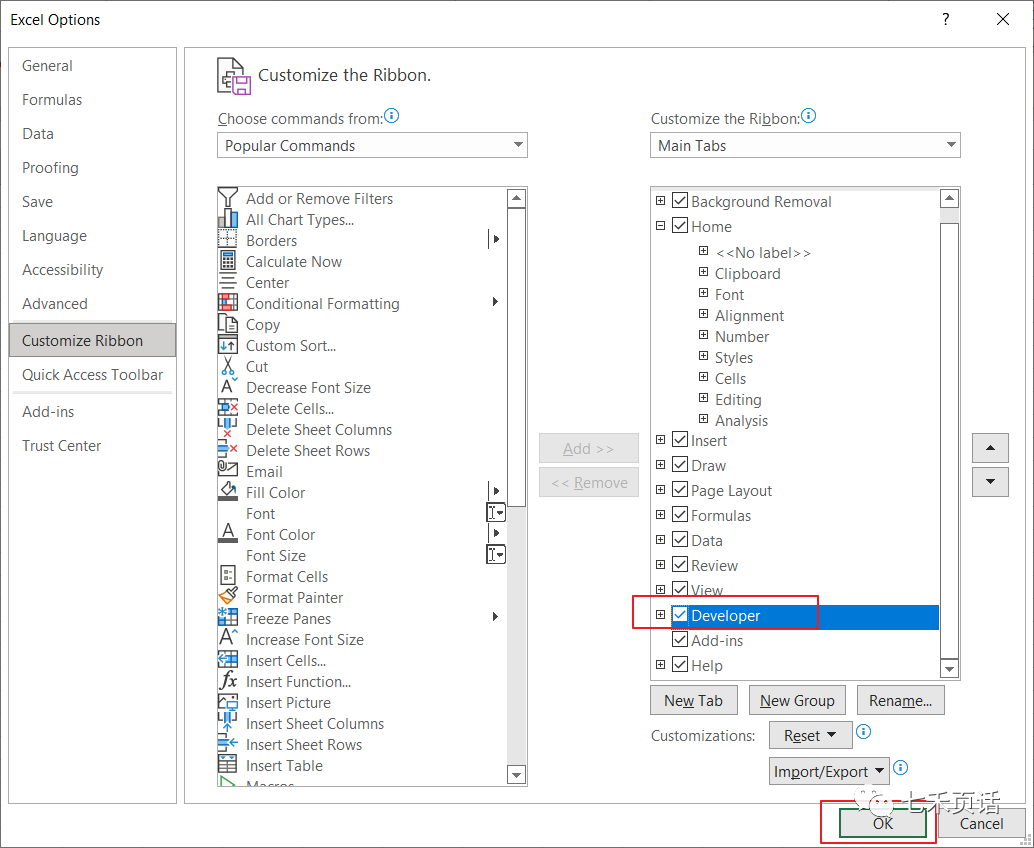Click the OK button
The width and height of the screenshot is (1034, 848).
882,823
